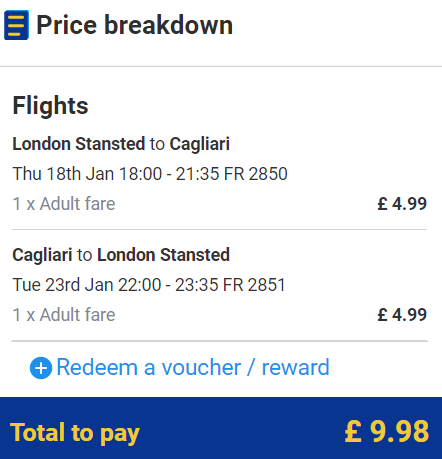
Task: Click the Cagliari to London Stansted route
Action: point(121,255)
